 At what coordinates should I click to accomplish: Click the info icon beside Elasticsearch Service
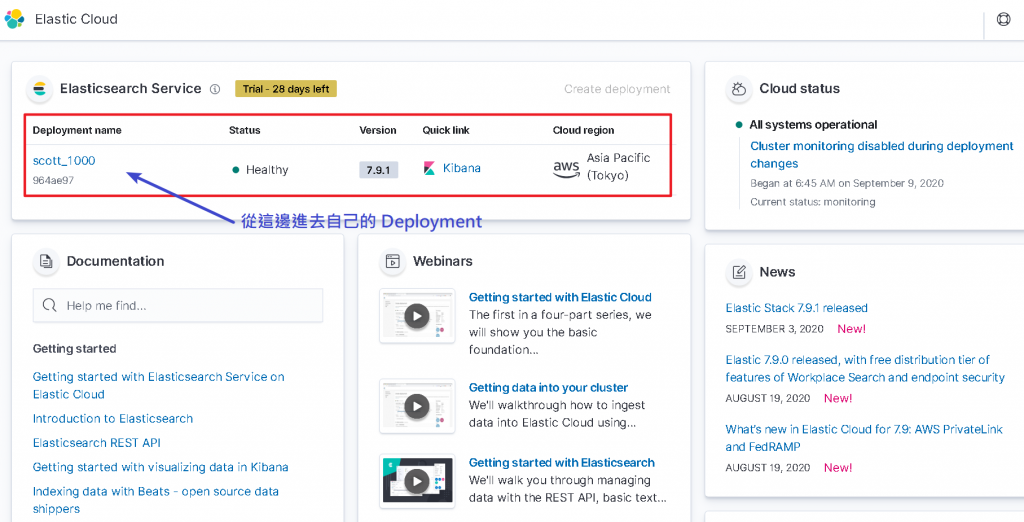(x=215, y=90)
